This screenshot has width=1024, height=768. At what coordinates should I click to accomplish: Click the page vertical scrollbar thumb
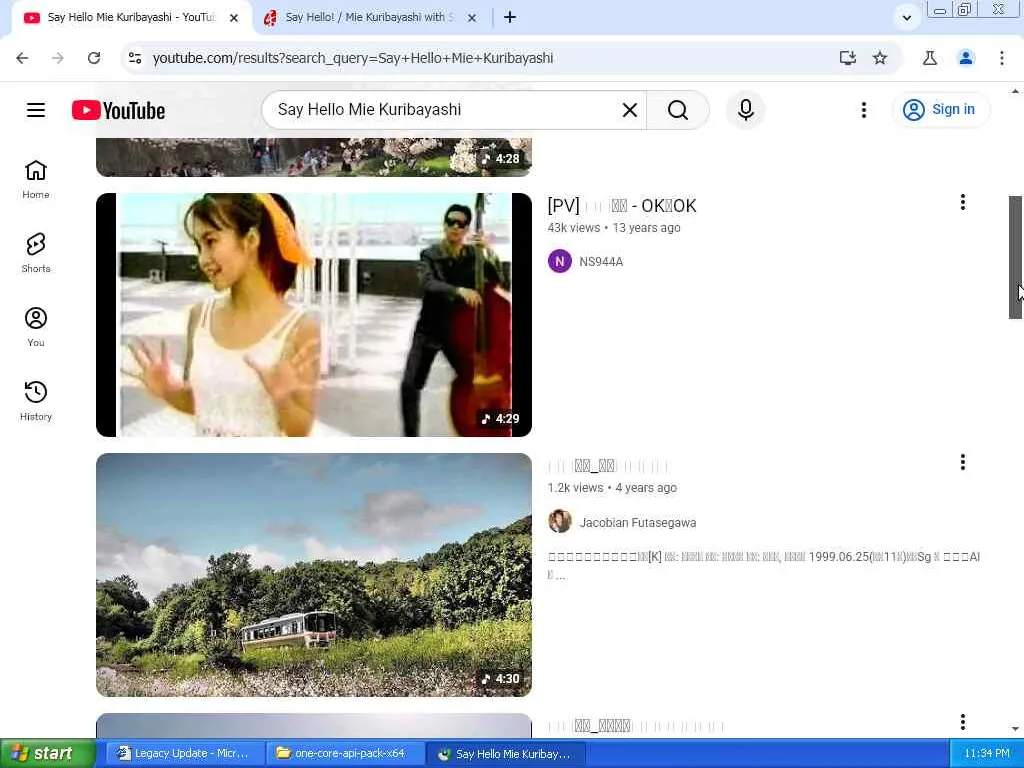click(1015, 257)
